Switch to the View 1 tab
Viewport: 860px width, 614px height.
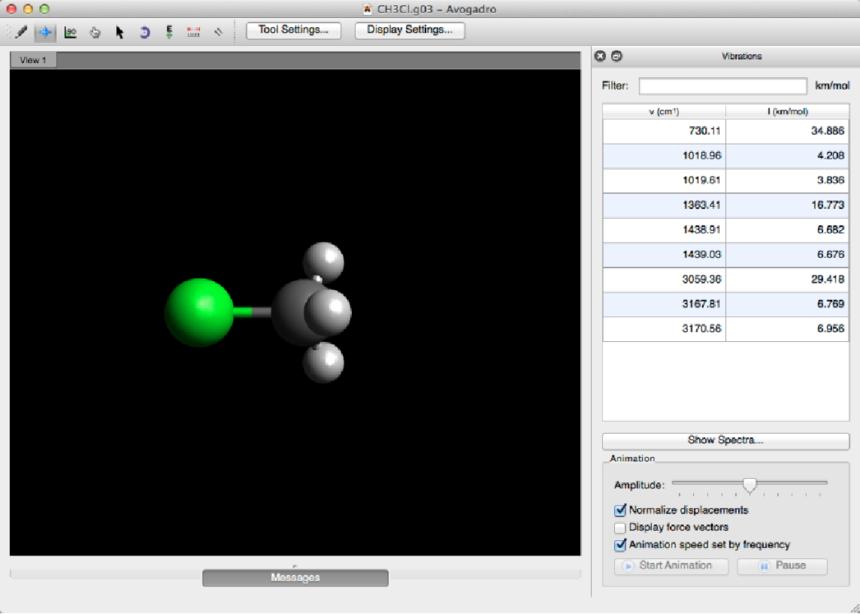34,60
